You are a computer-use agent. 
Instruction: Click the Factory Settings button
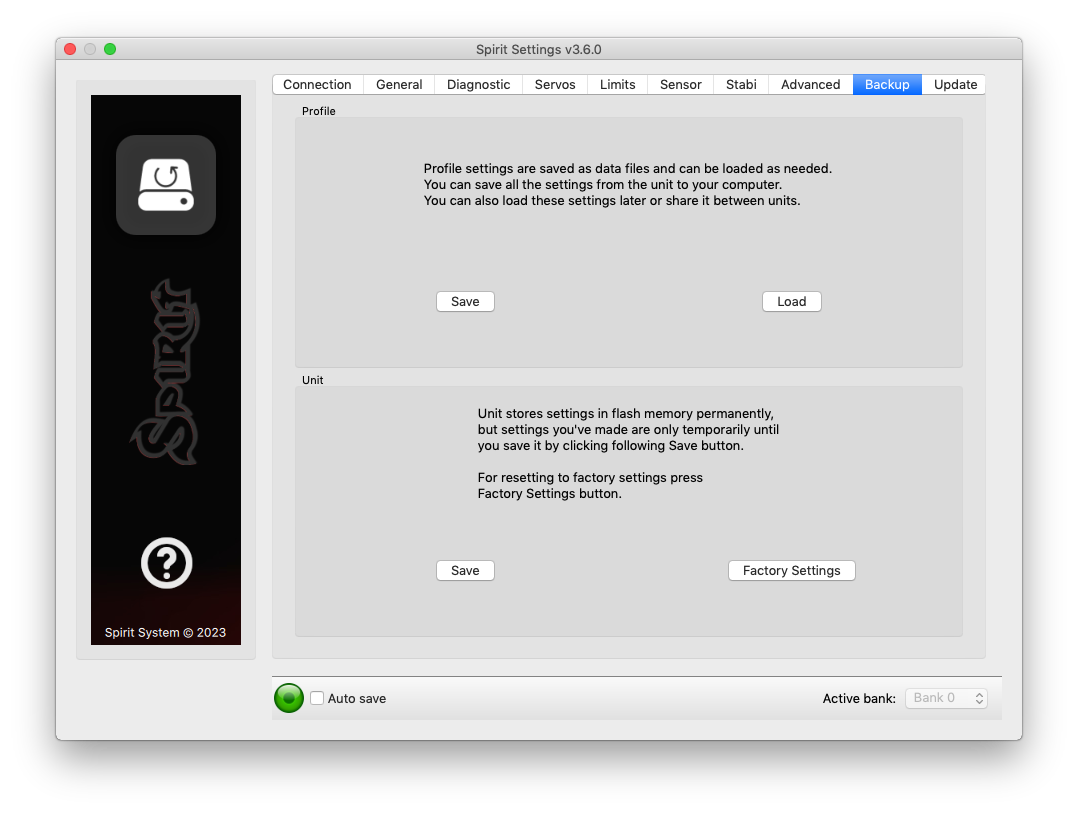click(x=791, y=571)
